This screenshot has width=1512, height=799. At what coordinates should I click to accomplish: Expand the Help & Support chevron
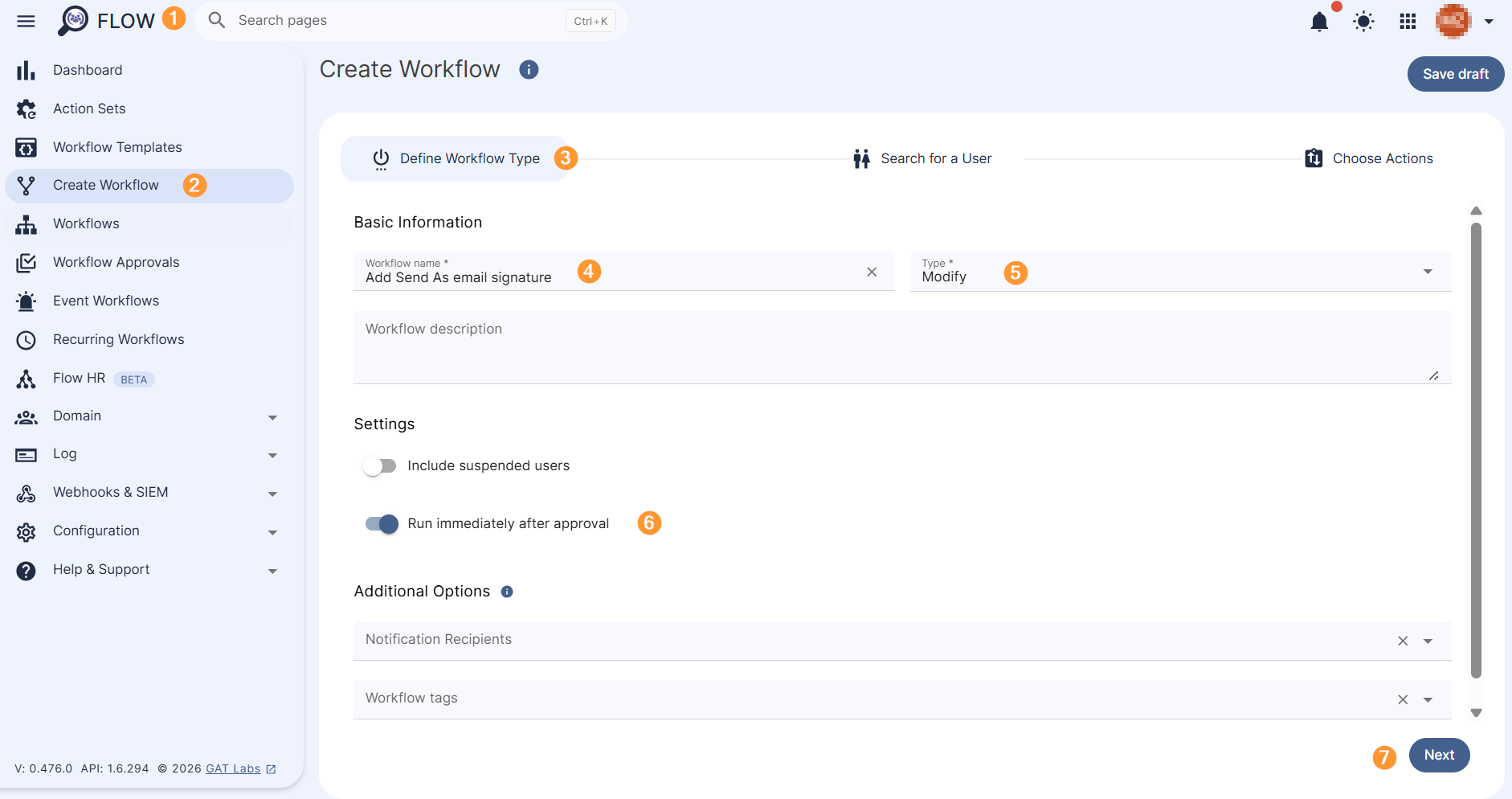pos(272,571)
